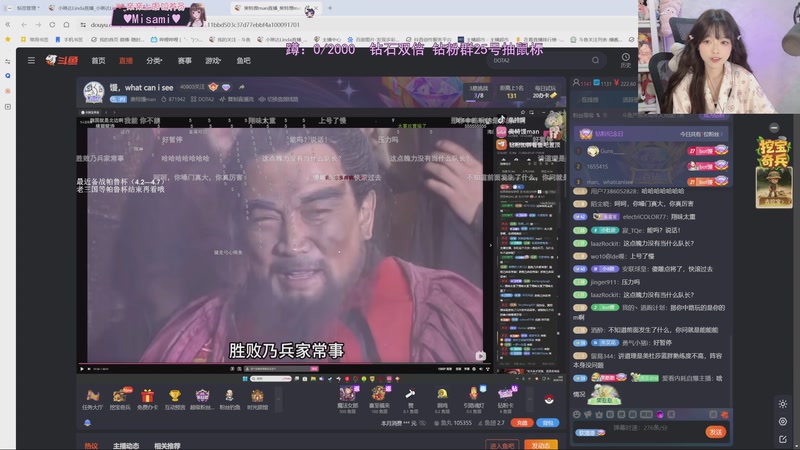Open the 每日成玩 20办卡 panel
This screenshot has height=450, width=800.
pos(545,92)
